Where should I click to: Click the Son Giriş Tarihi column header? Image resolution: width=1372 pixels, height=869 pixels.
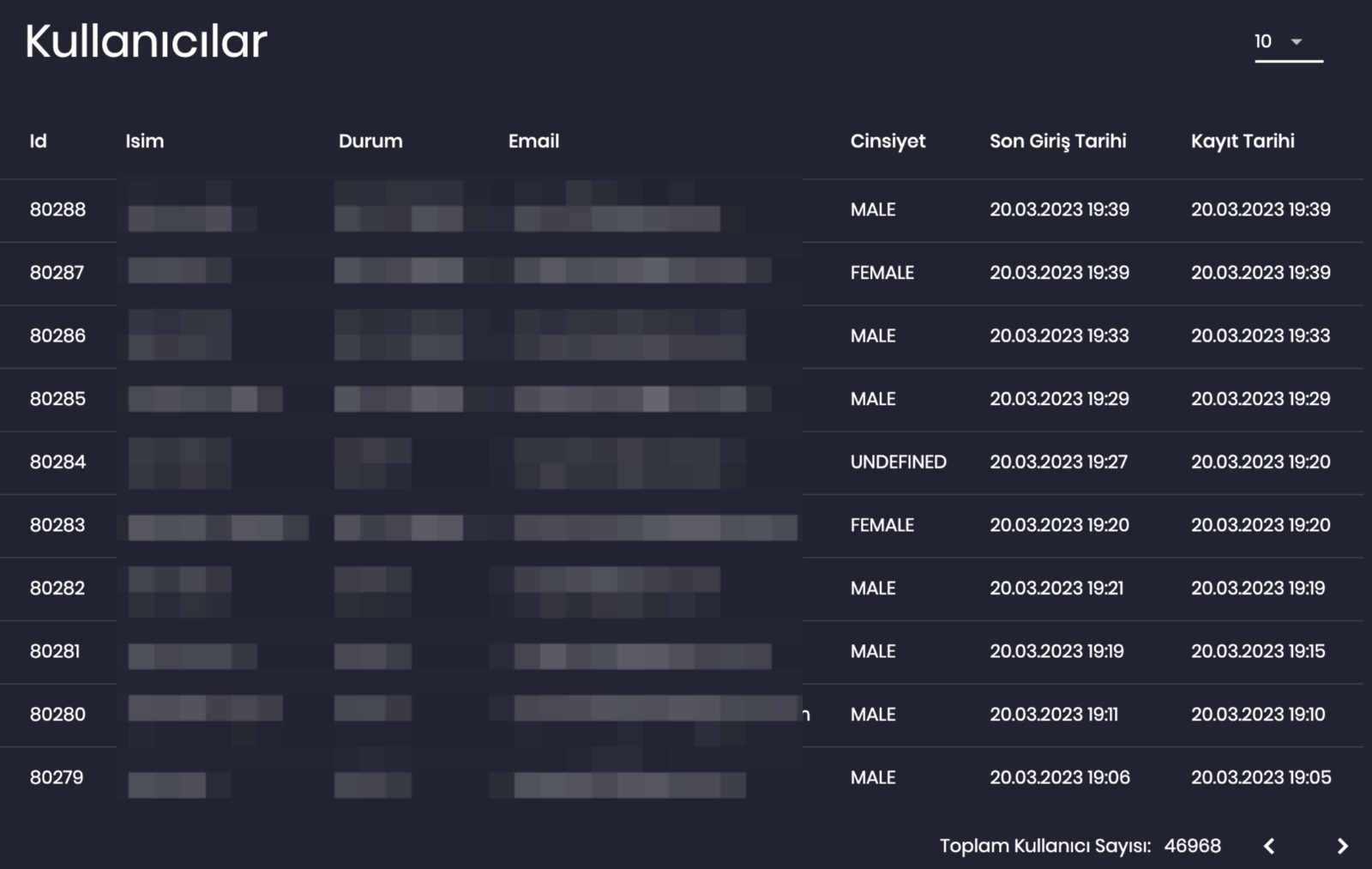coord(1057,142)
